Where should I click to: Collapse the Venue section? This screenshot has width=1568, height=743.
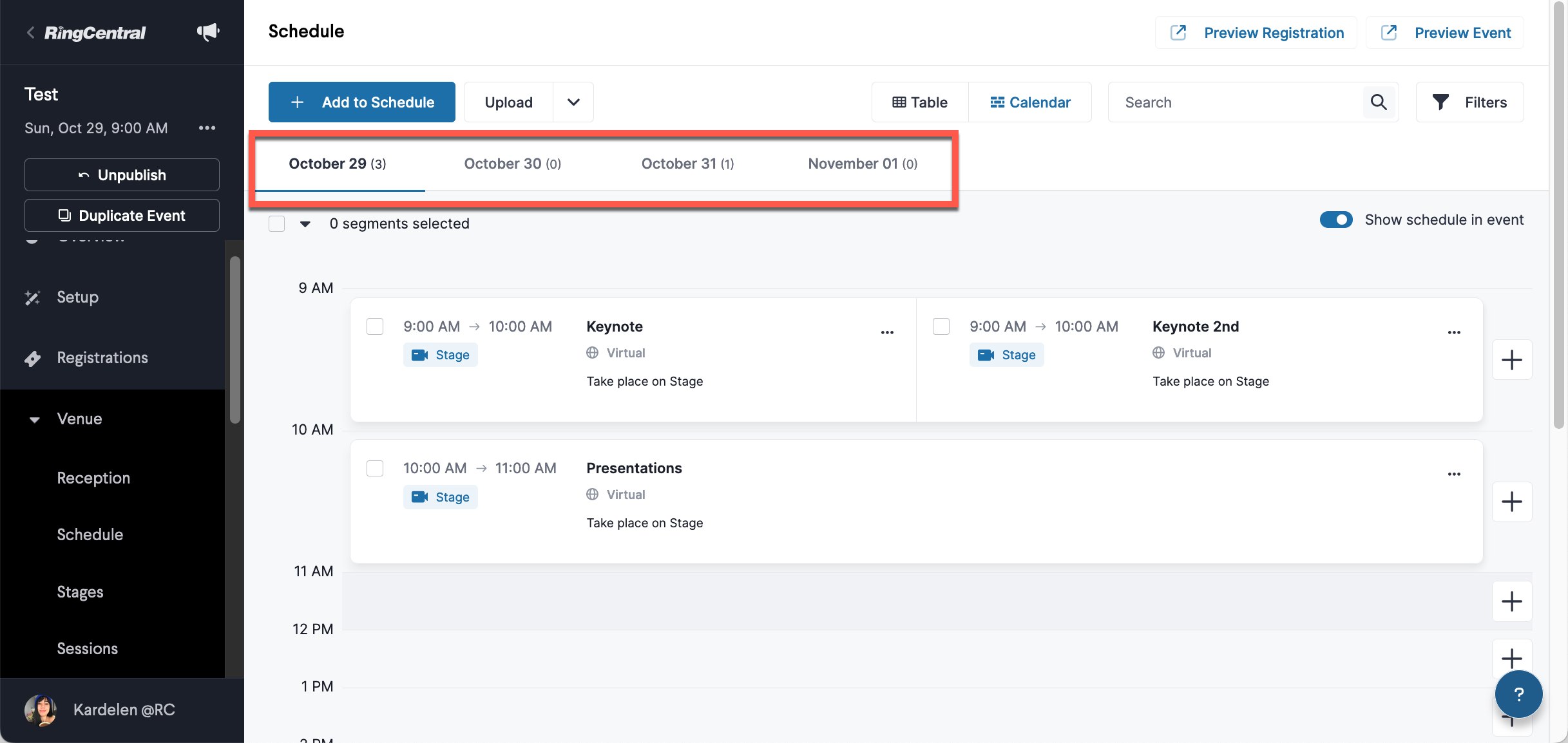point(35,420)
